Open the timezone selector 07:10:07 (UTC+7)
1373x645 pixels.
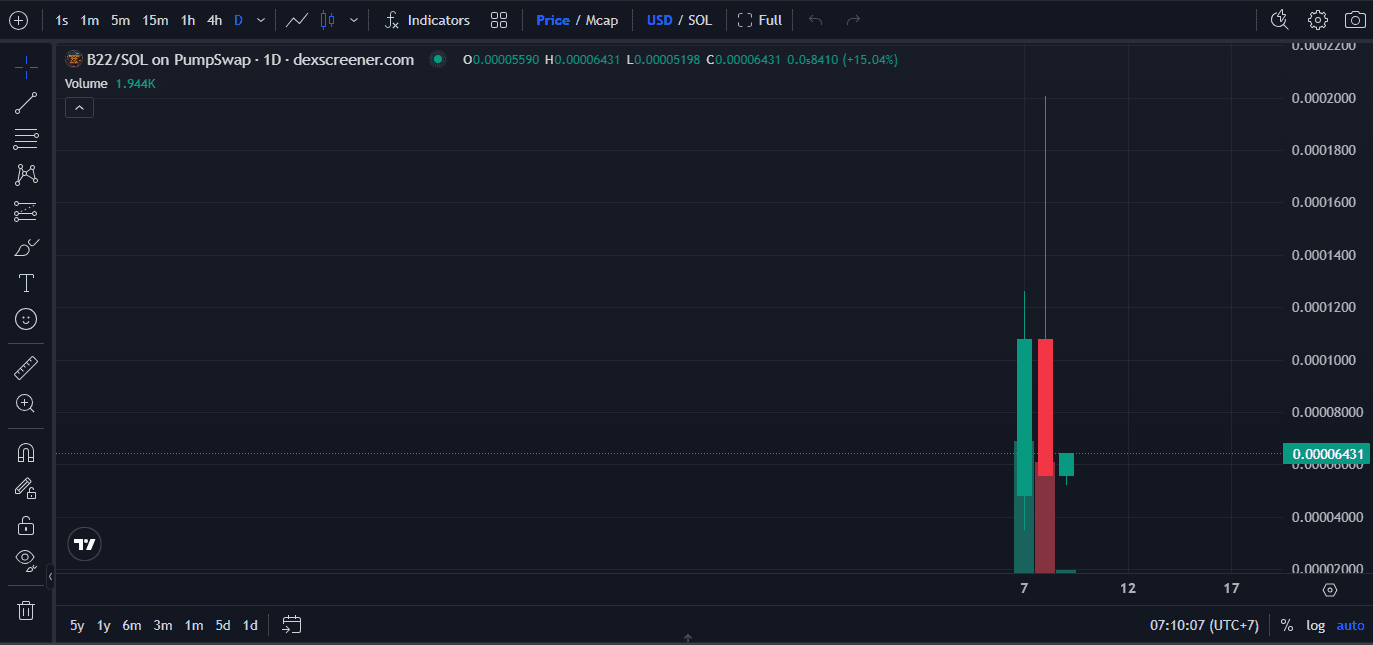1204,625
